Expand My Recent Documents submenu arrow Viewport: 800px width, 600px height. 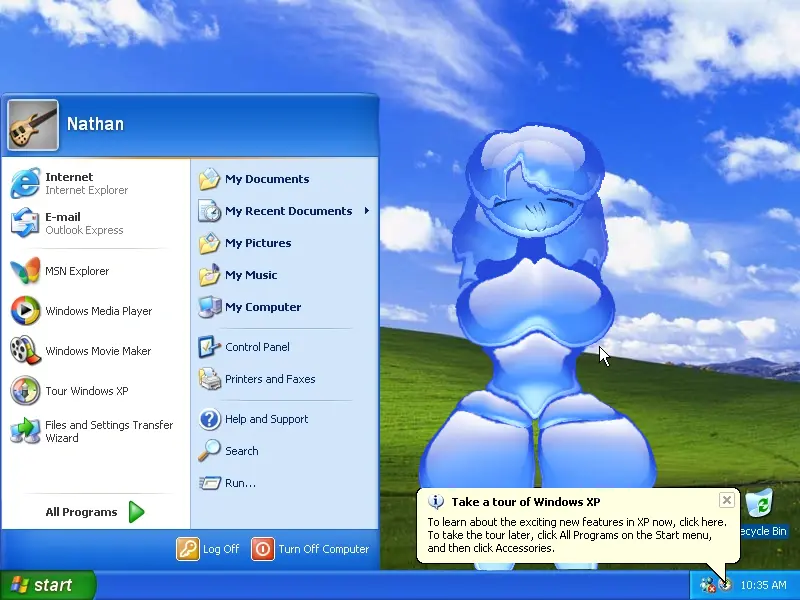[366, 211]
